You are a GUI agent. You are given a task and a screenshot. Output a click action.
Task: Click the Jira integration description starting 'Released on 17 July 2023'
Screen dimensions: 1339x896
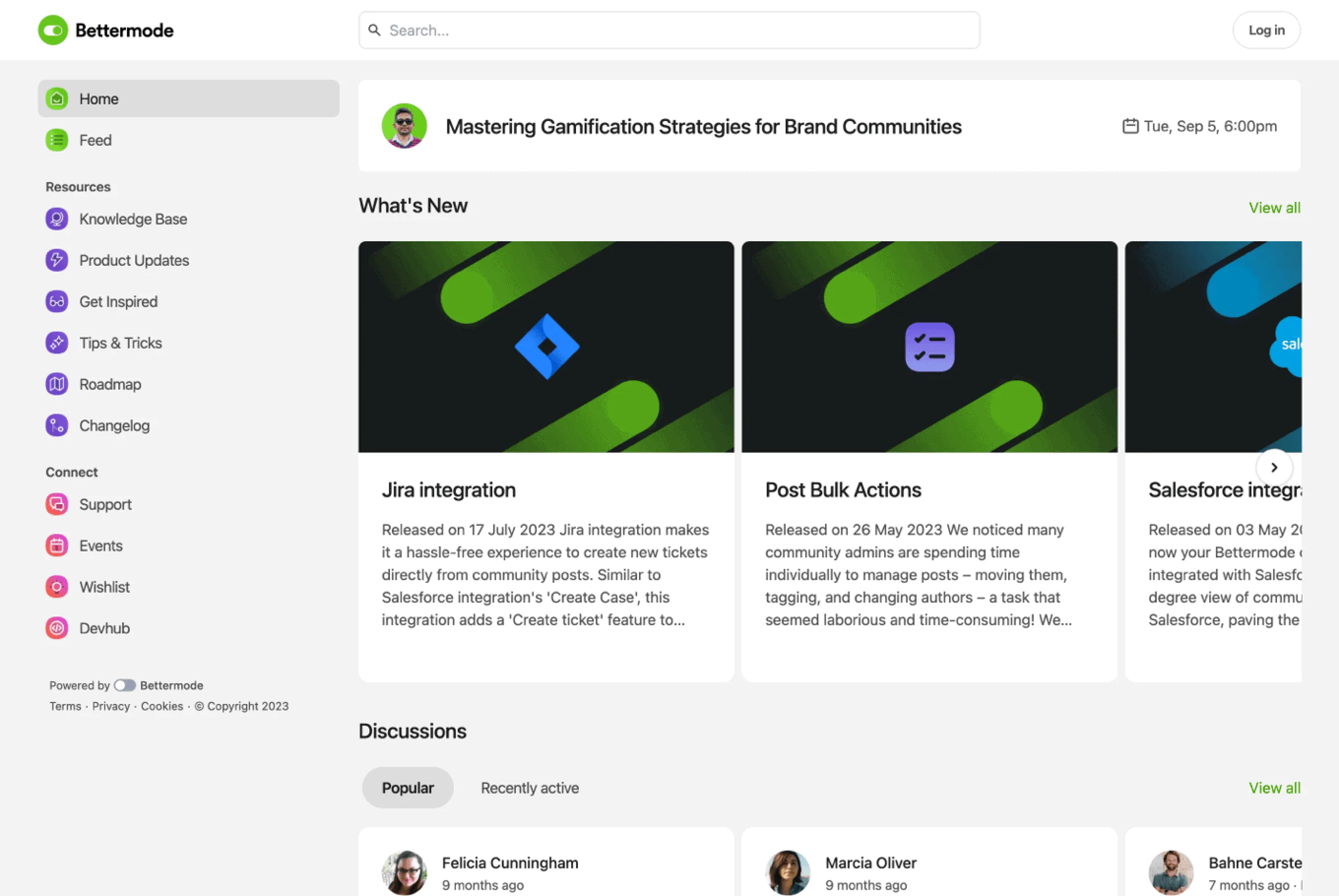click(545, 575)
